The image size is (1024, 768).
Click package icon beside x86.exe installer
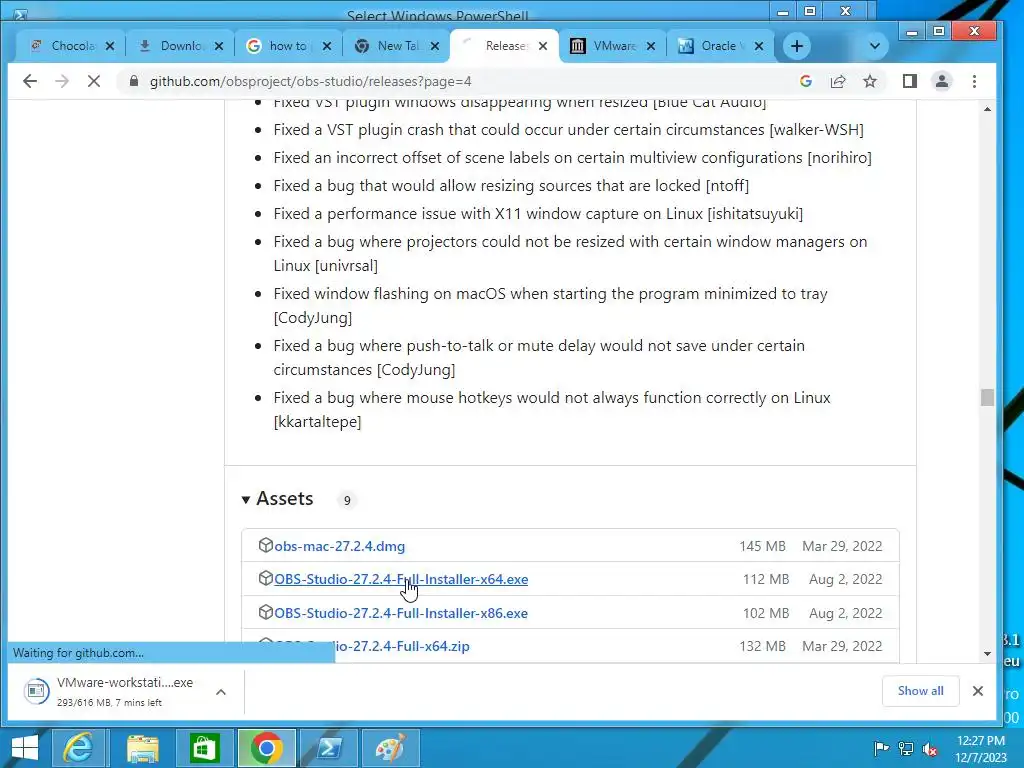[x=265, y=612]
